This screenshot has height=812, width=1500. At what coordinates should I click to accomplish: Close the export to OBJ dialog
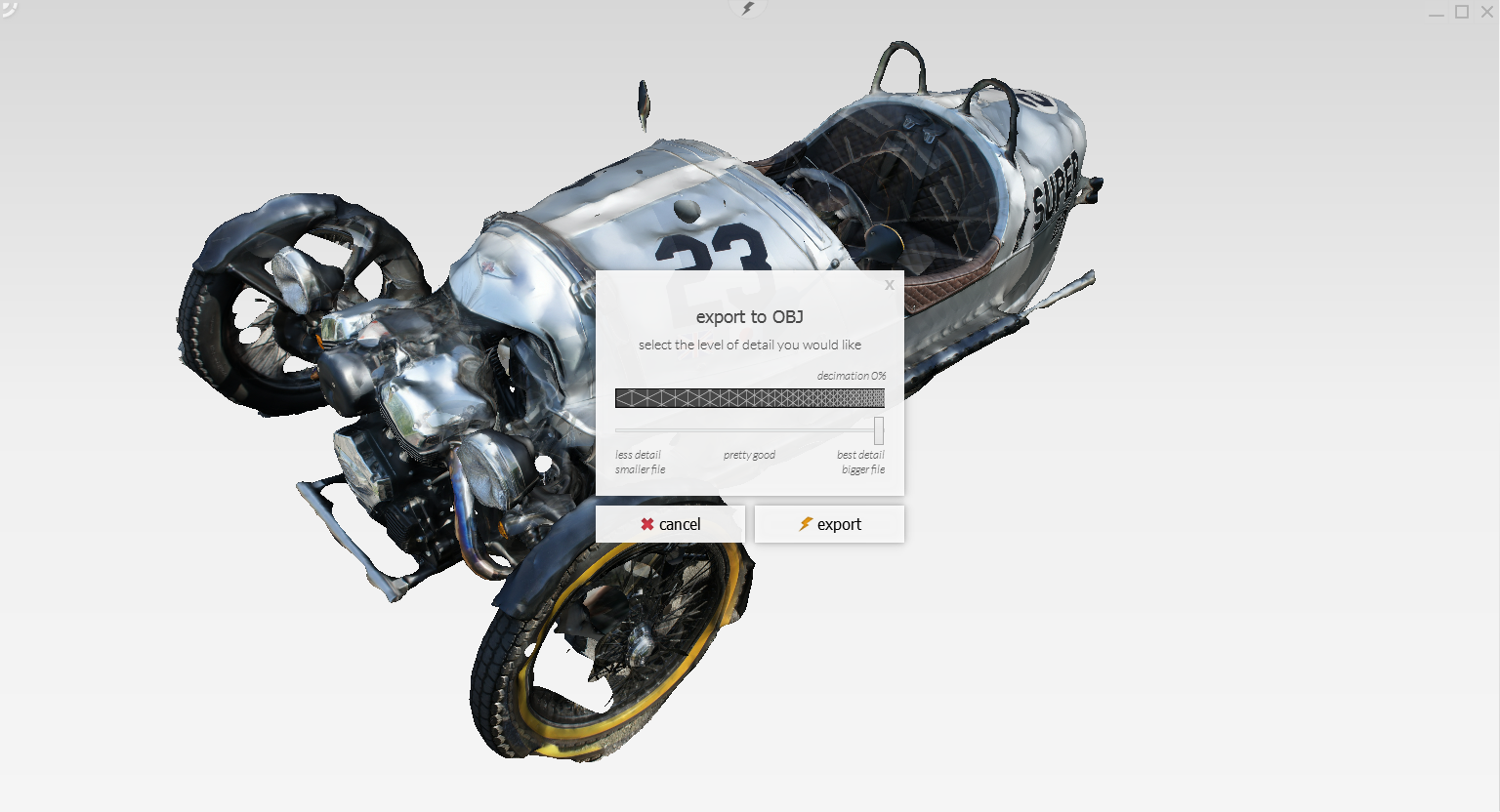point(889,286)
